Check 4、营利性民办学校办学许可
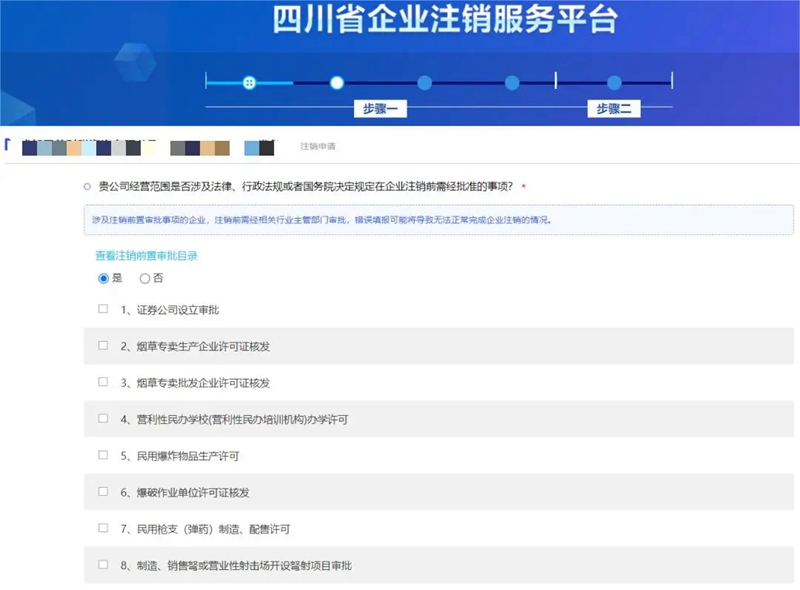 (x=103, y=419)
